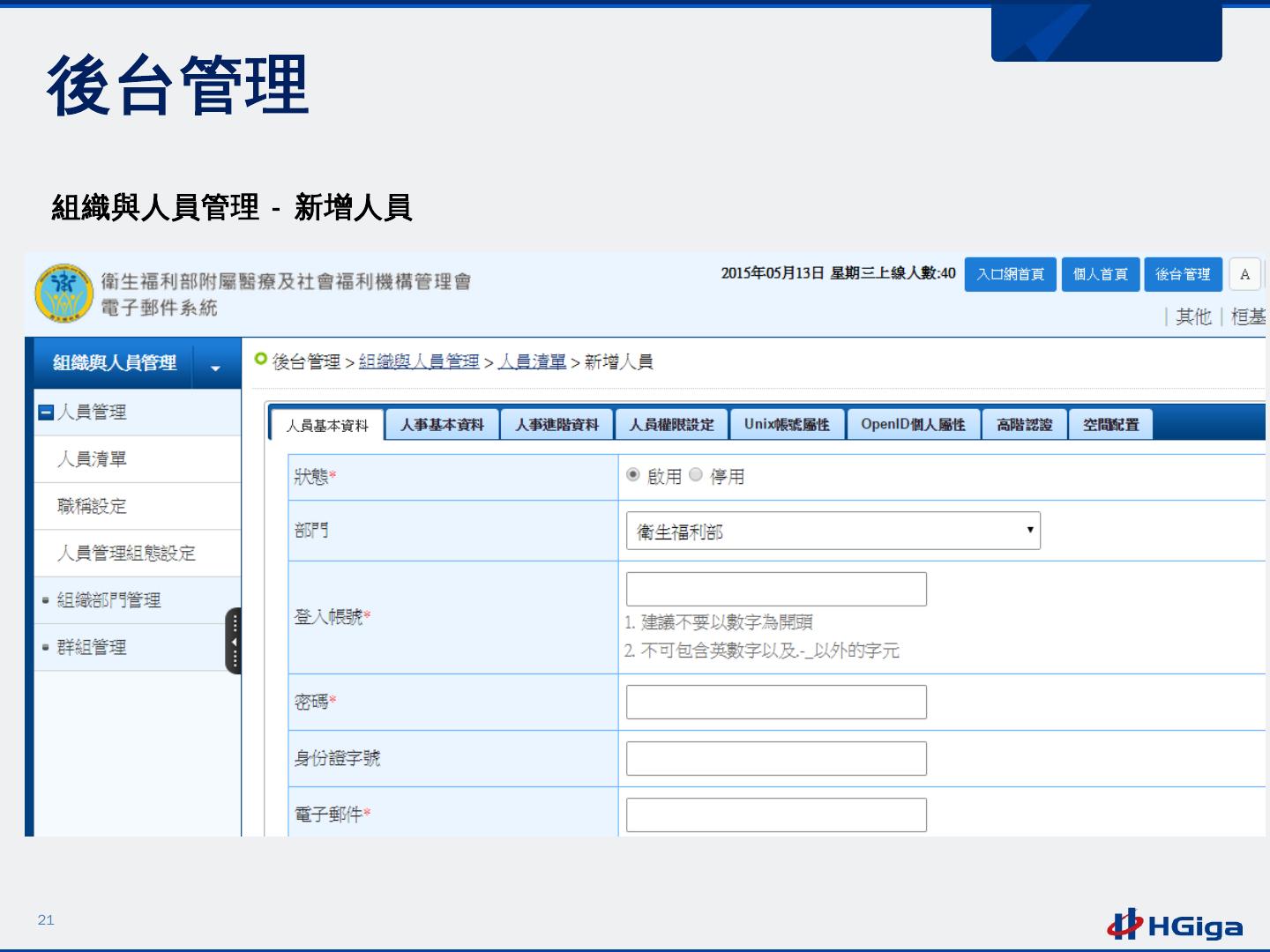The height and width of the screenshot is (952, 1270).
Task: Open the 人員權限設定 tab
Action: coord(672,424)
